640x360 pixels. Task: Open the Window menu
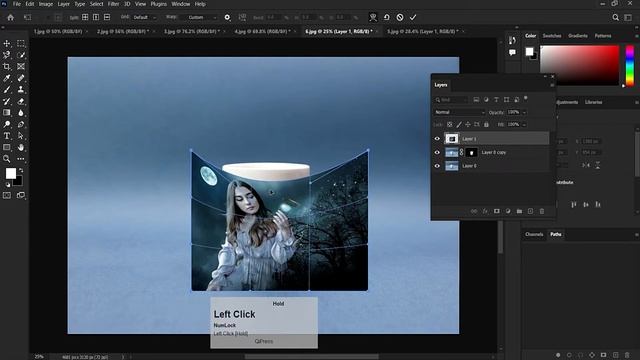pyautogui.click(x=180, y=4)
